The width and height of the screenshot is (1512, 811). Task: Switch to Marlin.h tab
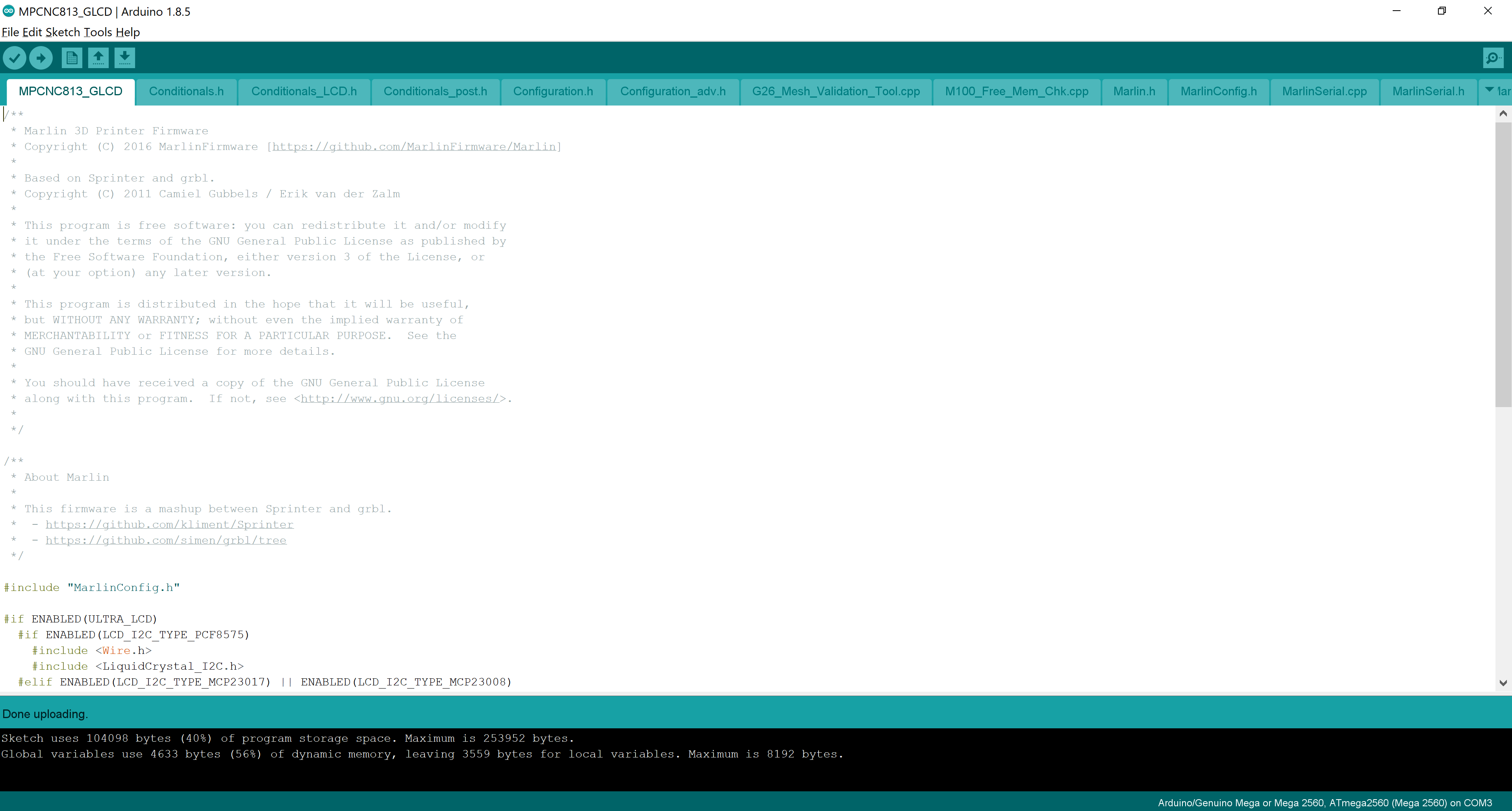click(x=1134, y=92)
